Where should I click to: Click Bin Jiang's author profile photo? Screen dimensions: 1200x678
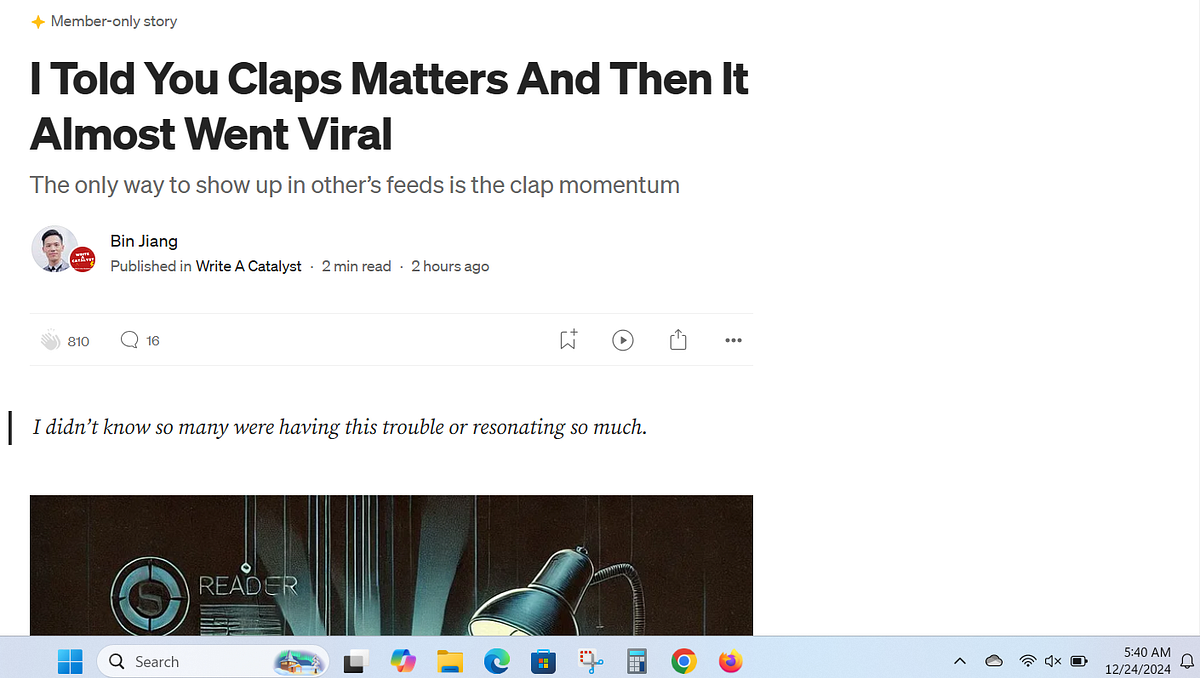coord(53,249)
